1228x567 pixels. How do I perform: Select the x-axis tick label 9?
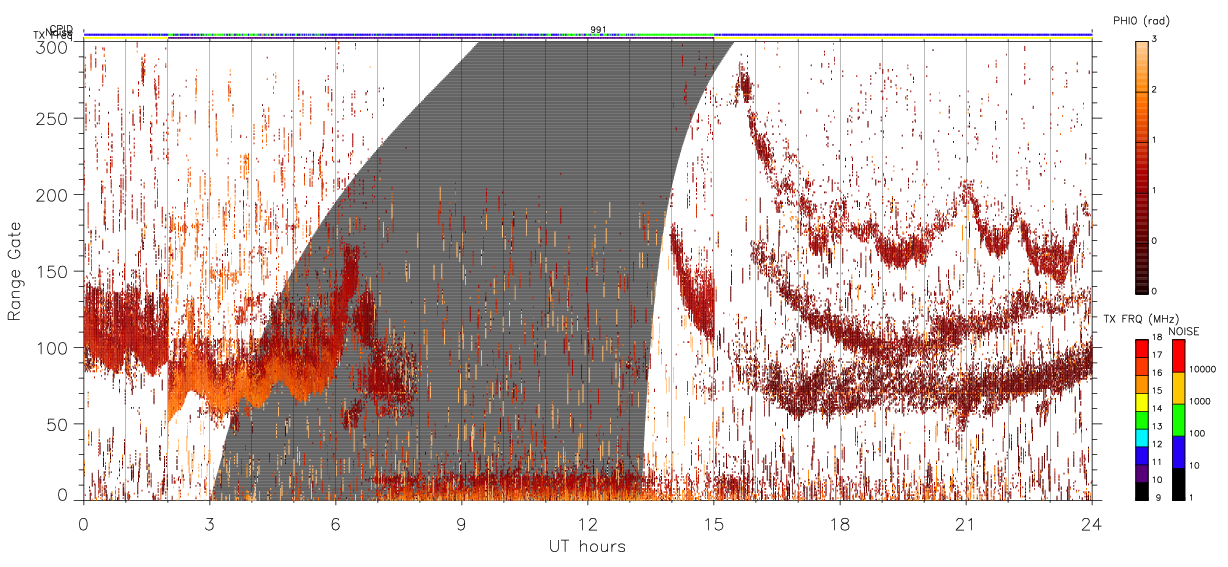pos(462,523)
